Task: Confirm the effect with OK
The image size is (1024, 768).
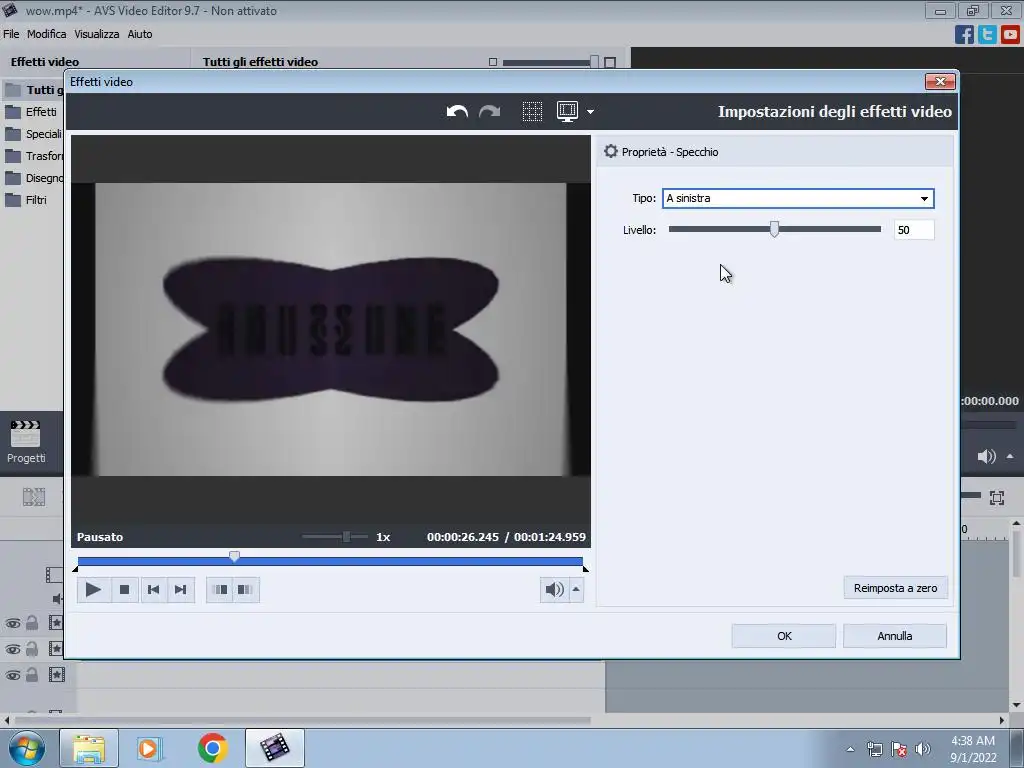Action: pyautogui.click(x=784, y=636)
